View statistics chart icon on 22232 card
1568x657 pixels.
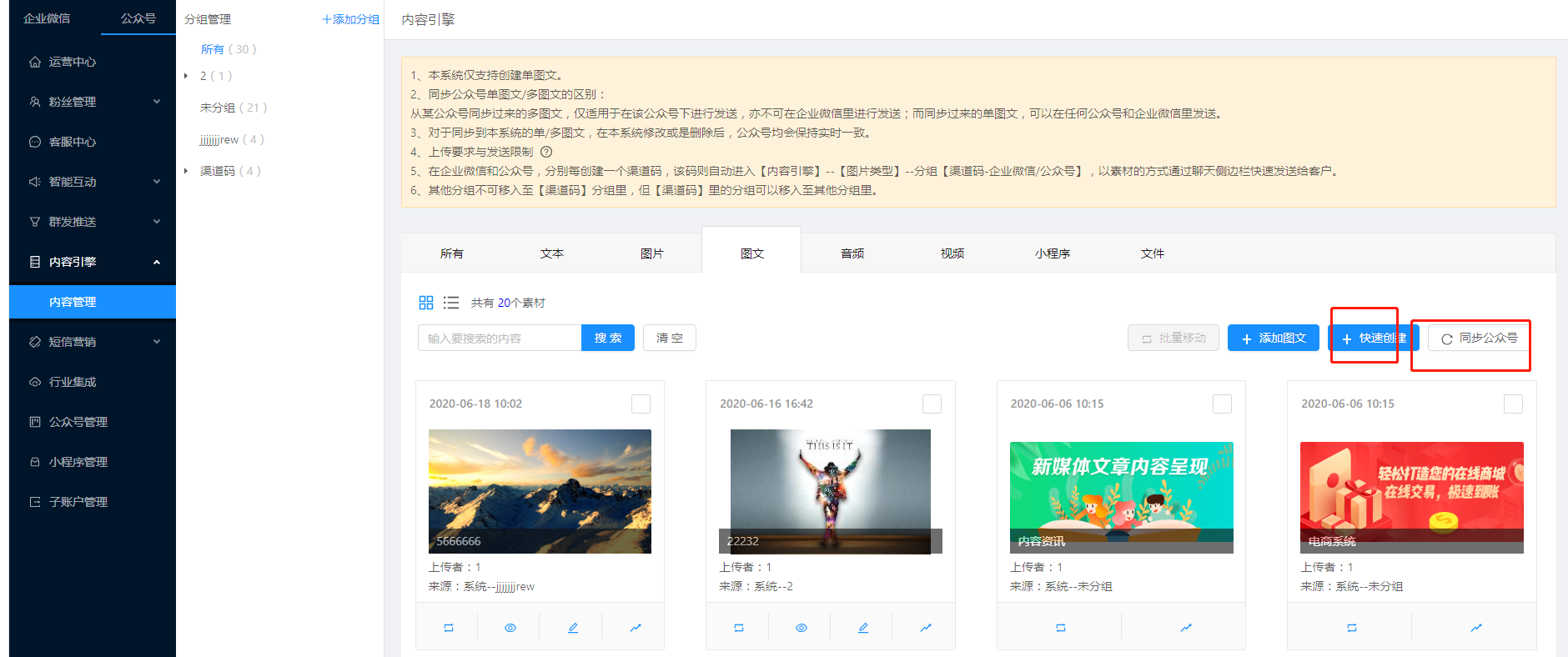(x=926, y=628)
